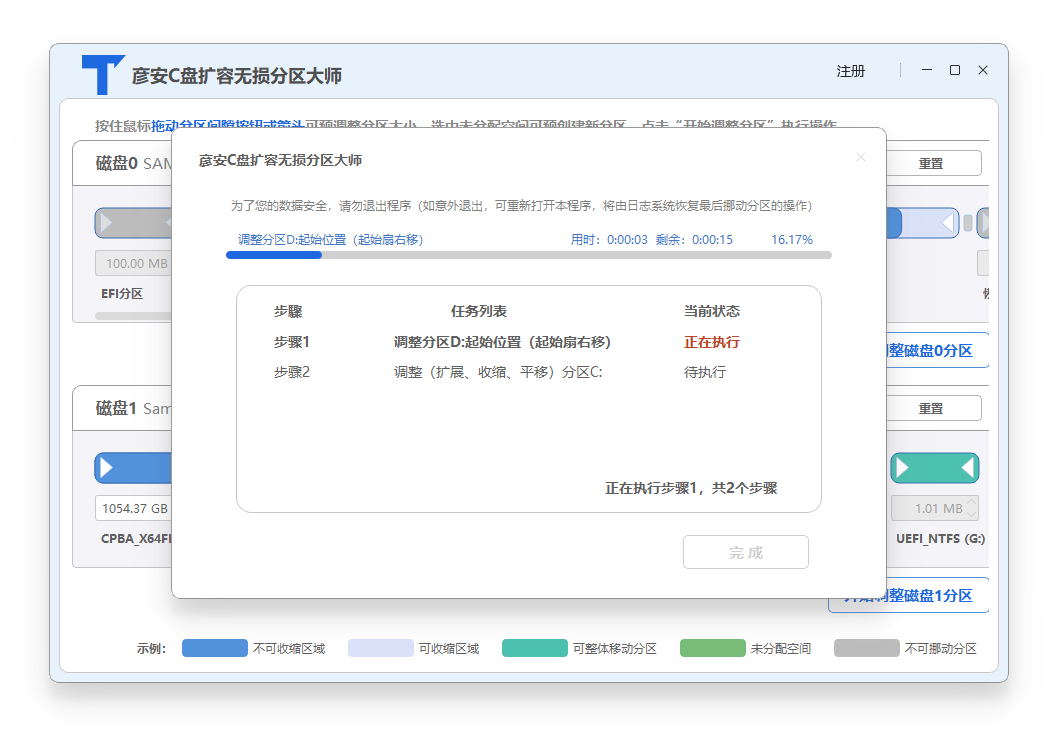Close the progress dialog with its X

861,157
